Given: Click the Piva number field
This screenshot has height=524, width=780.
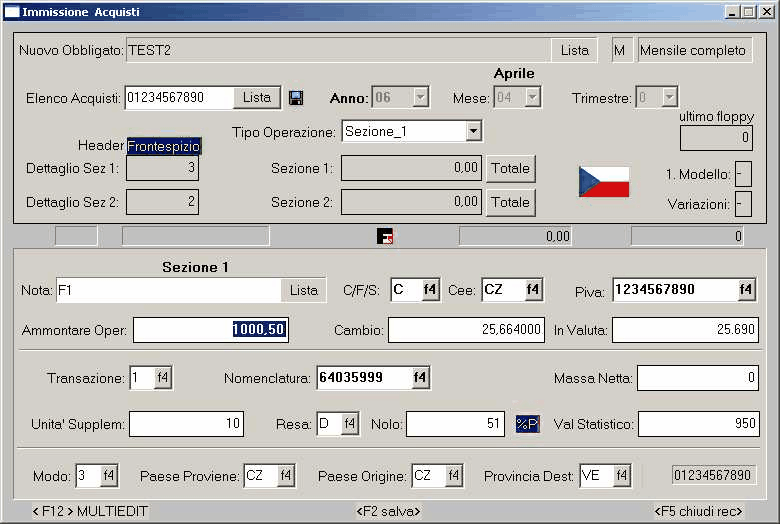Looking at the screenshot, I should [675, 290].
